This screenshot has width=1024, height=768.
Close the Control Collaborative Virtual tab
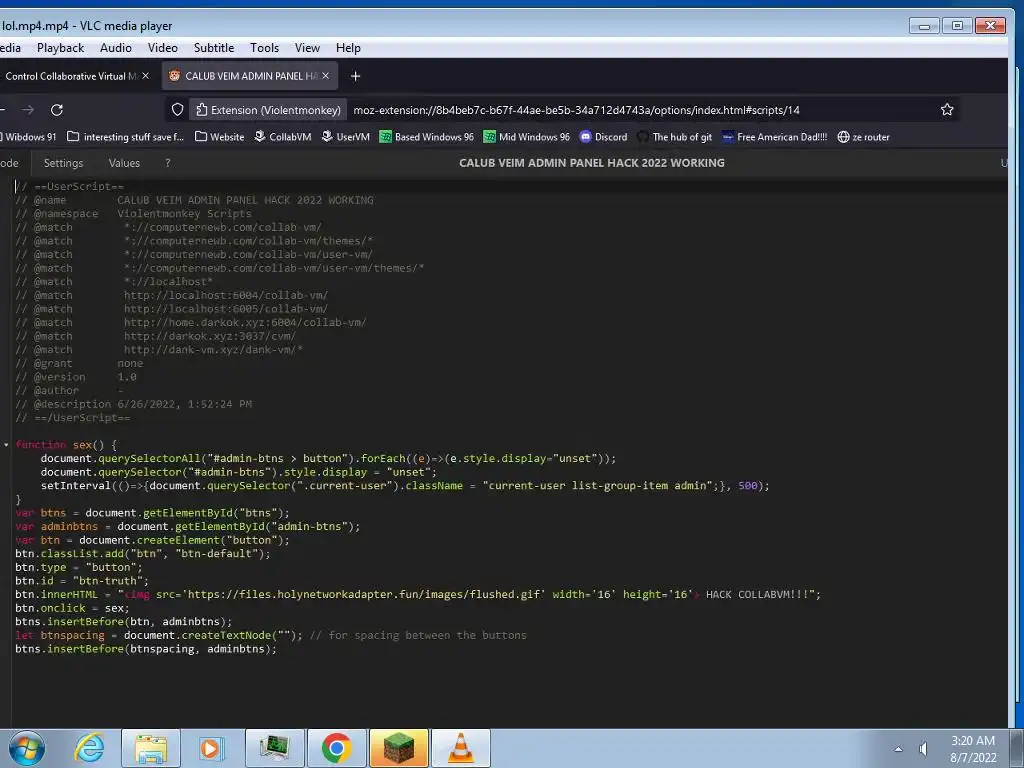(146, 76)
